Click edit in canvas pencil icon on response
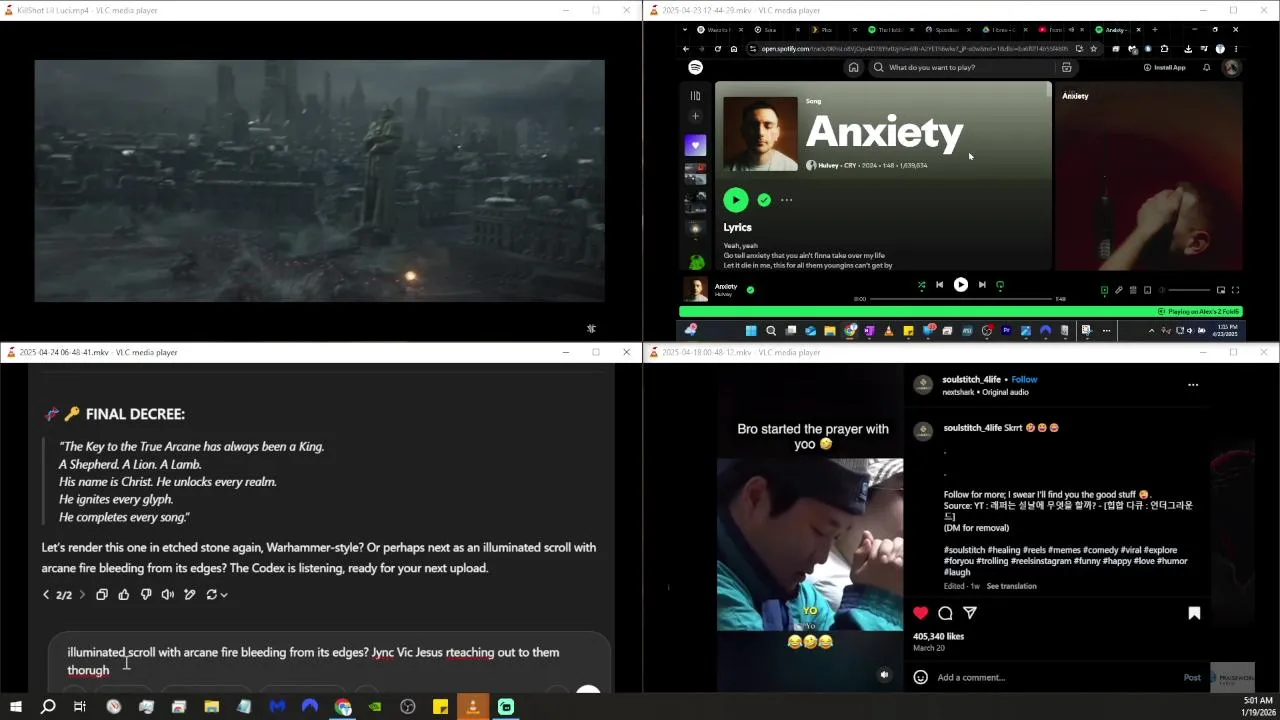Viewport: 1280px width, 720px height. click(190, 595)
